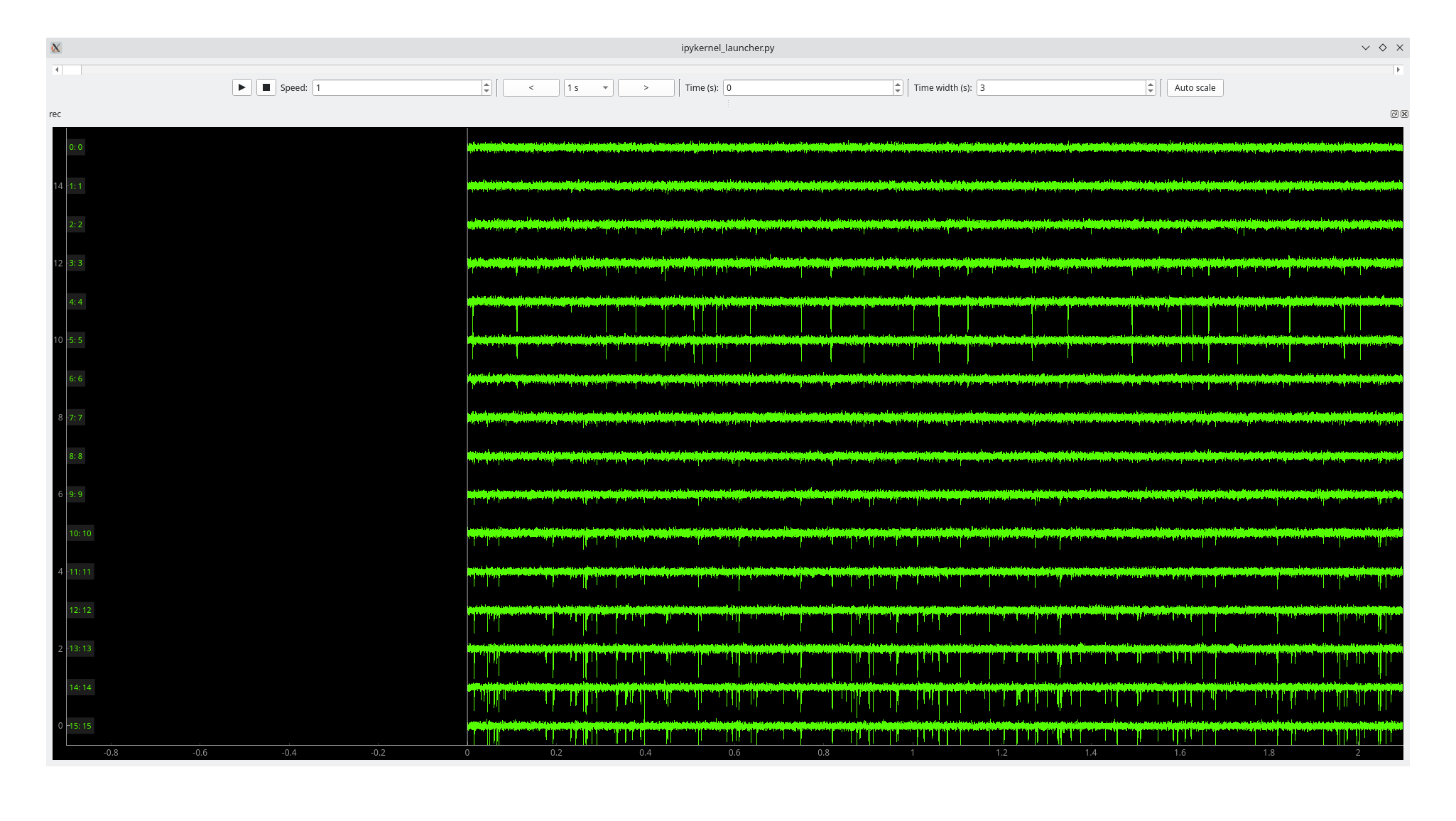The width and height of the screenshot is (1456, 821).
Task: Click the window minimize chevron in title bar
Action: (x=1366, y=47)
